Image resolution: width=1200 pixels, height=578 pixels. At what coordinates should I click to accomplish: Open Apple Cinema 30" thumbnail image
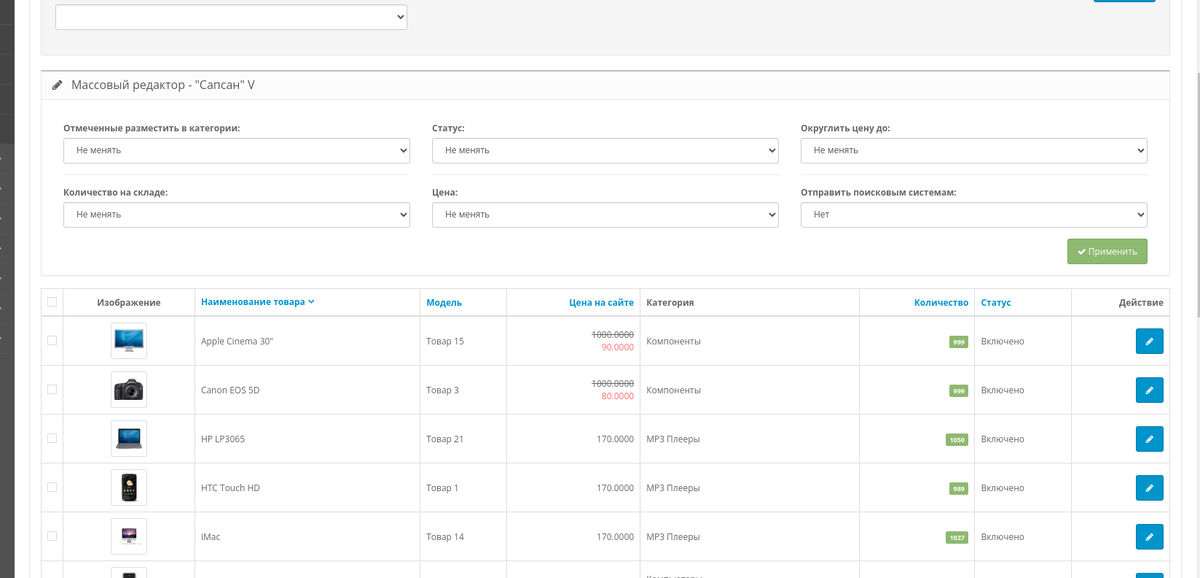[x=129, y=341]
